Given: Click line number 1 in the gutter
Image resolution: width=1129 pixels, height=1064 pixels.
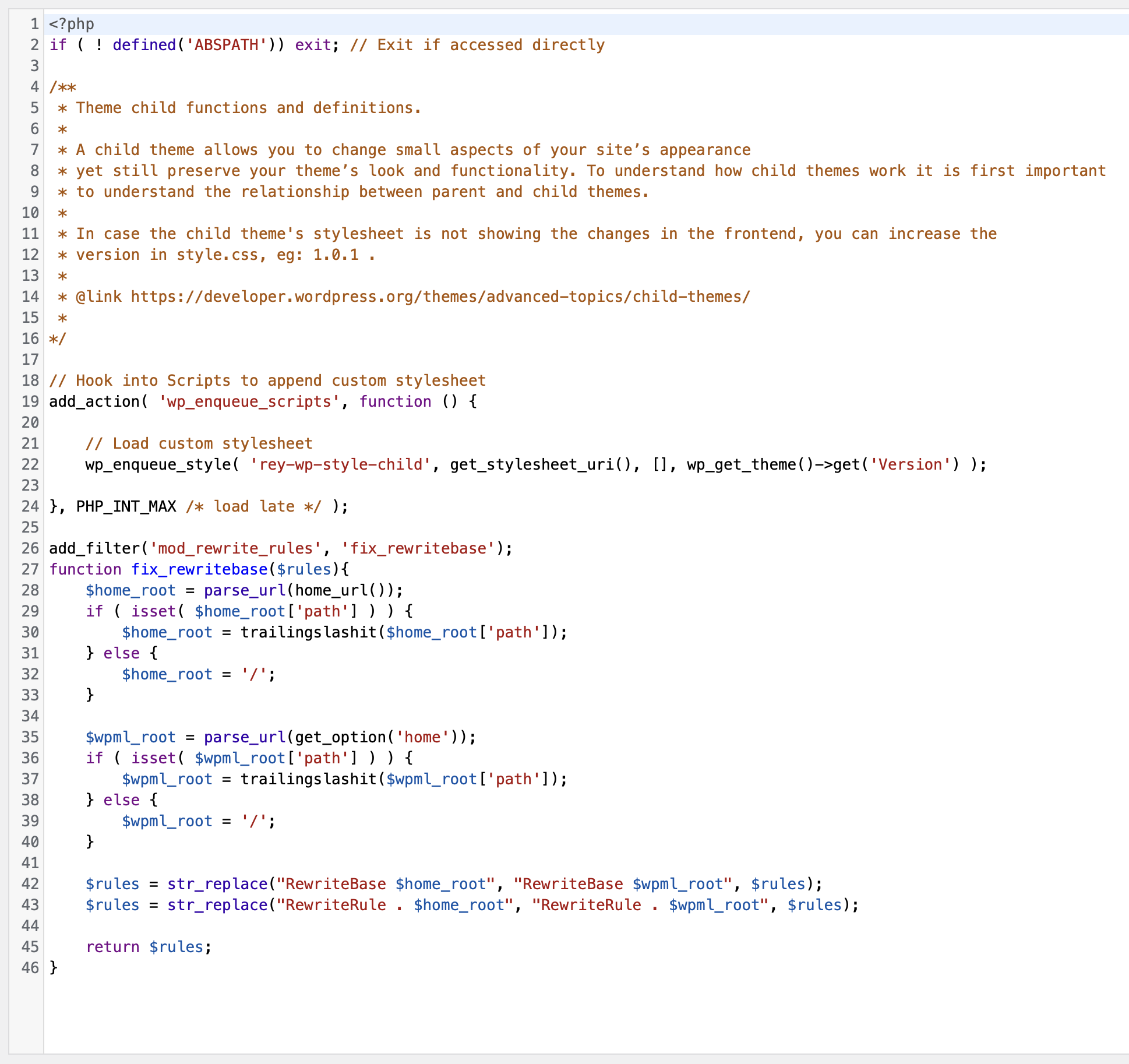Looking at the screenshot, I should [34, 24].
